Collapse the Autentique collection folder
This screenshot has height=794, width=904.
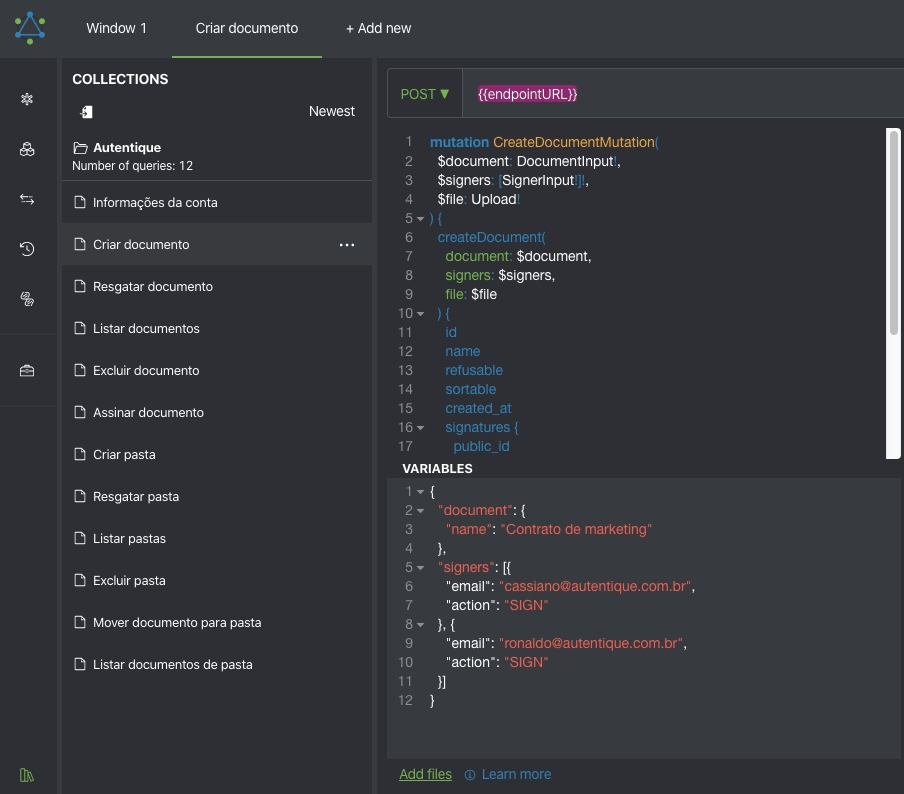tap(80, 147)
